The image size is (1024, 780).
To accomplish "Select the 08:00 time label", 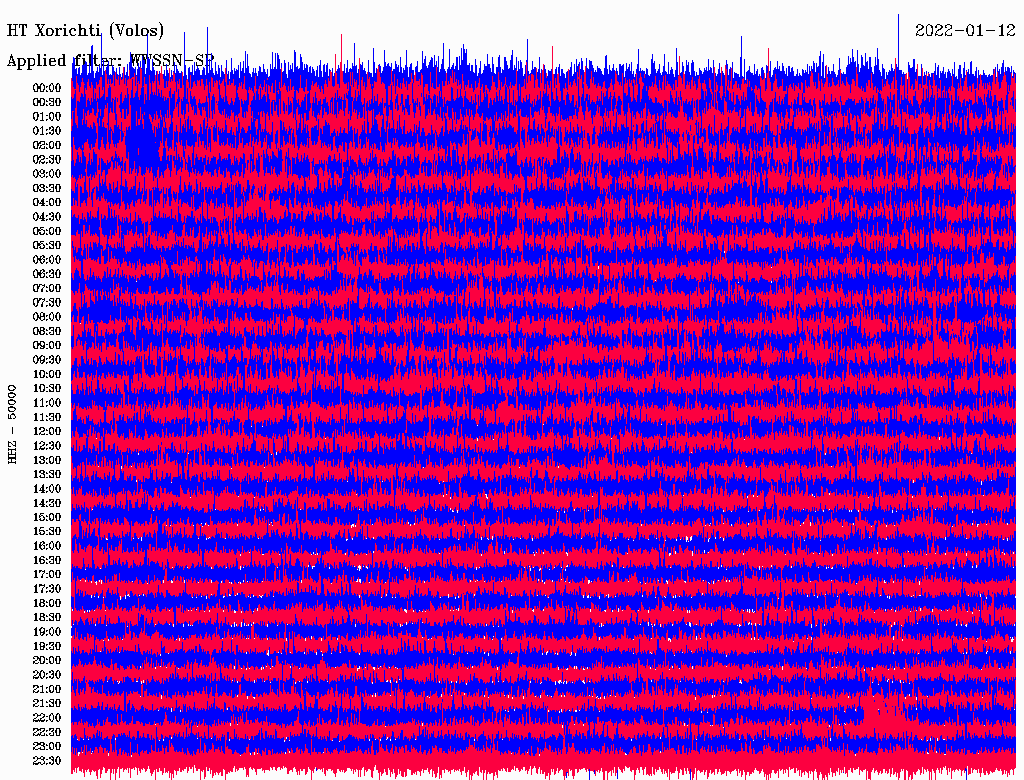I will click(x=47, y=317).
